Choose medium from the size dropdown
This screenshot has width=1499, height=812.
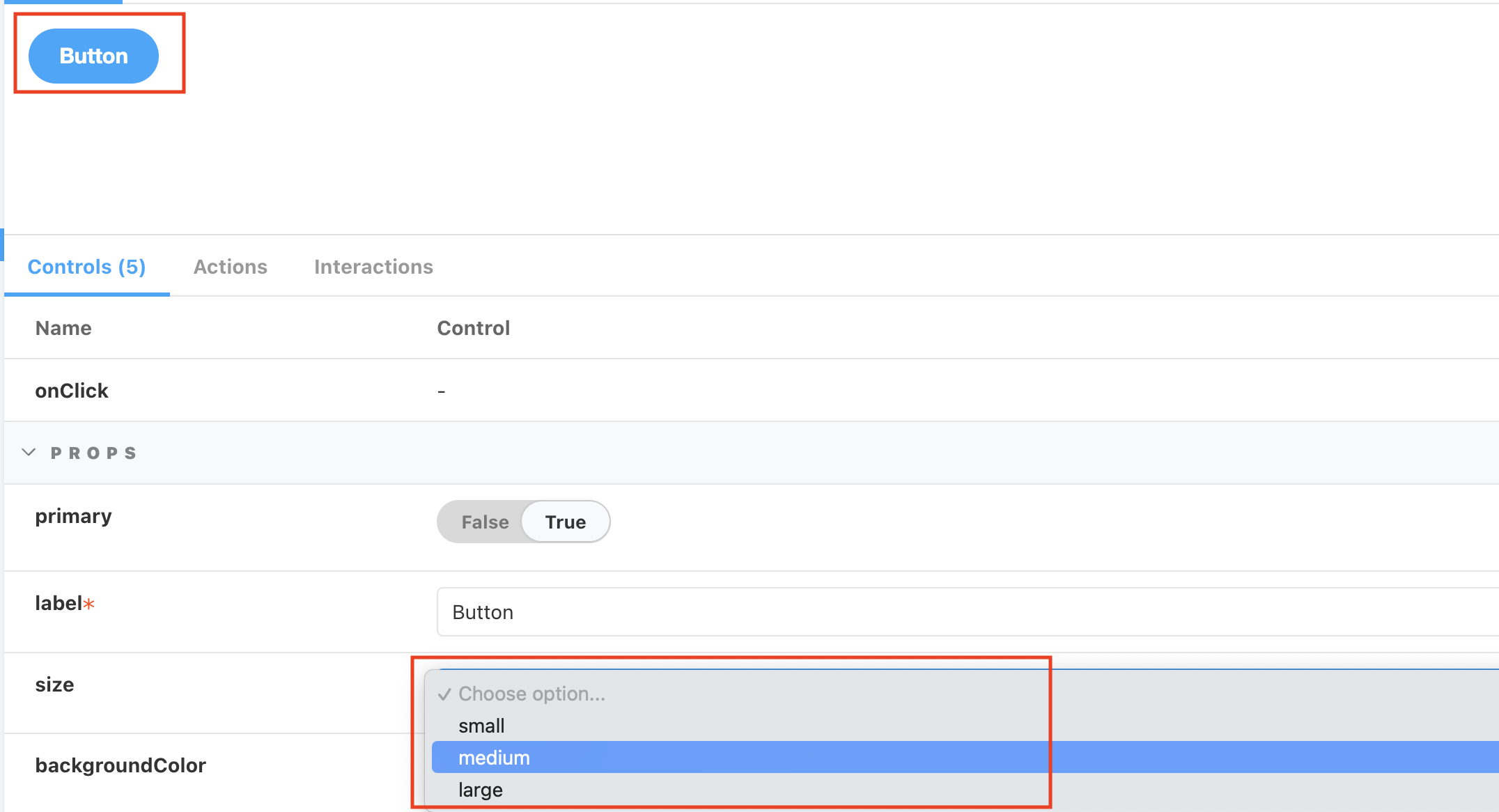point(494,758)
